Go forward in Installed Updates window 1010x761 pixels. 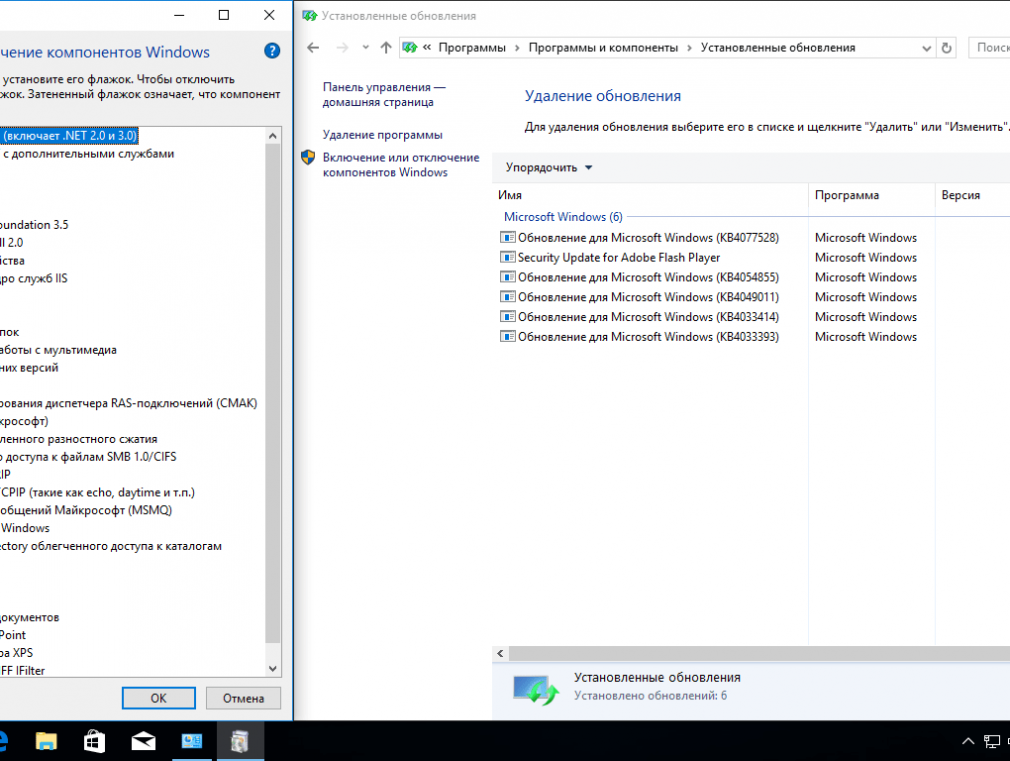[x=342, y=48]
